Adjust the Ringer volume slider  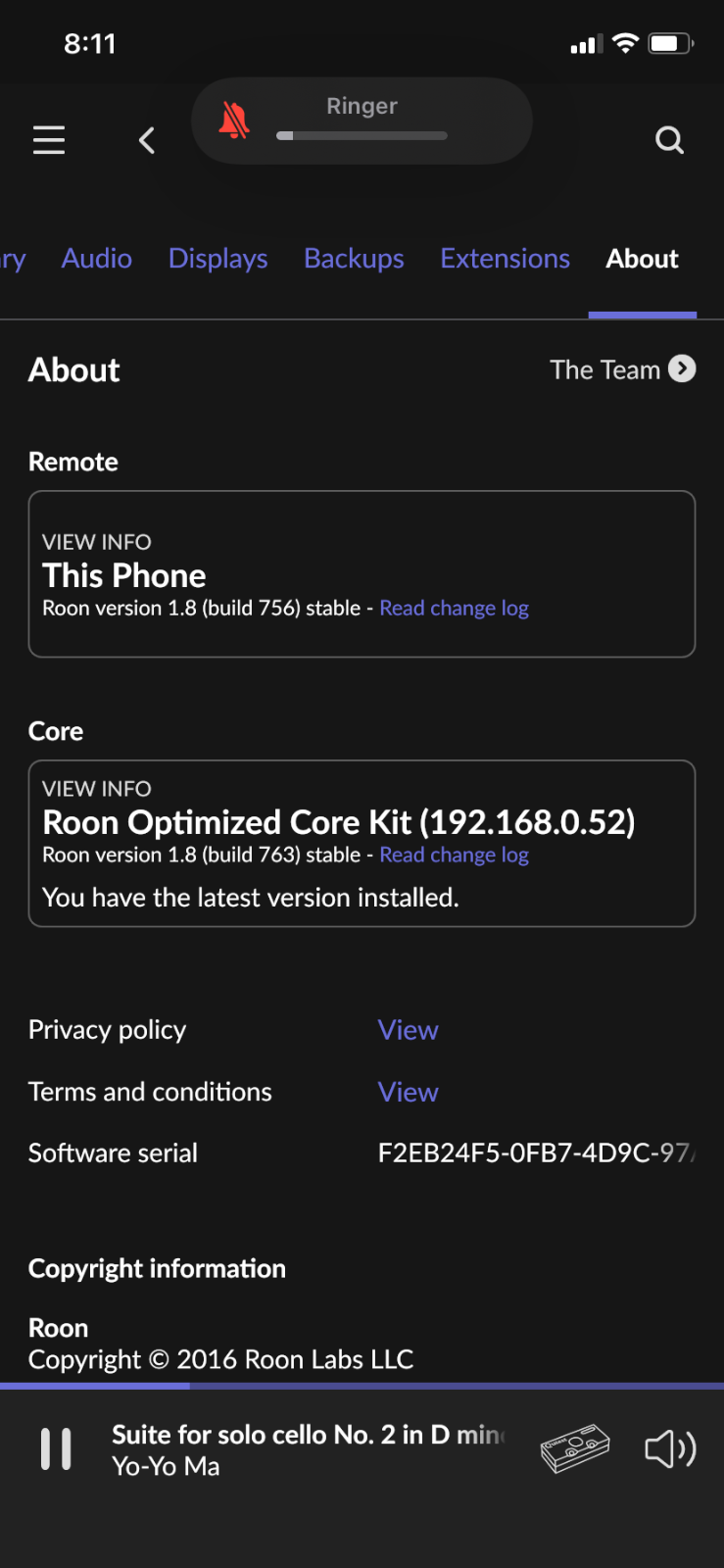click(362, 136)
